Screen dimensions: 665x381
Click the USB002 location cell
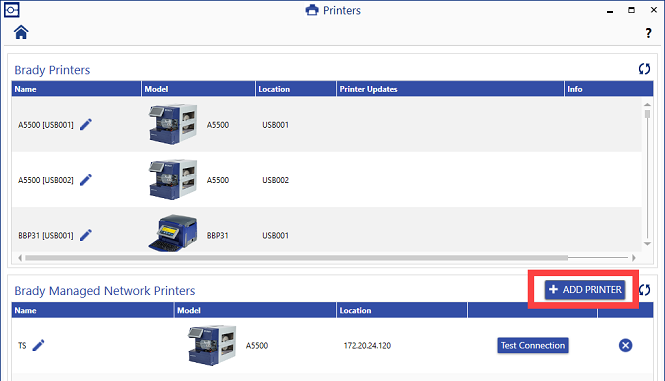(x=275, y=180)
